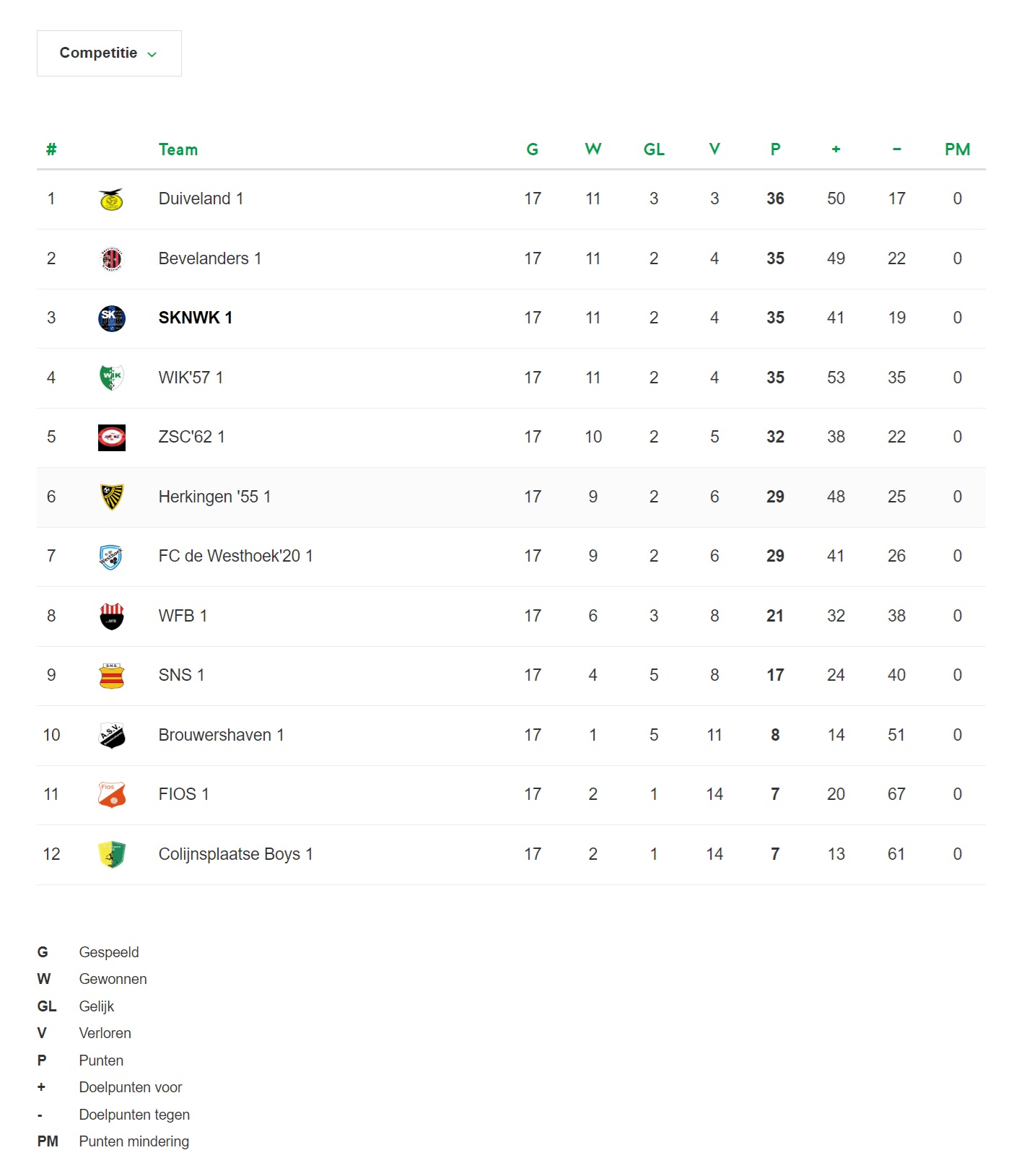Click the Team column header

click(178, 149)
